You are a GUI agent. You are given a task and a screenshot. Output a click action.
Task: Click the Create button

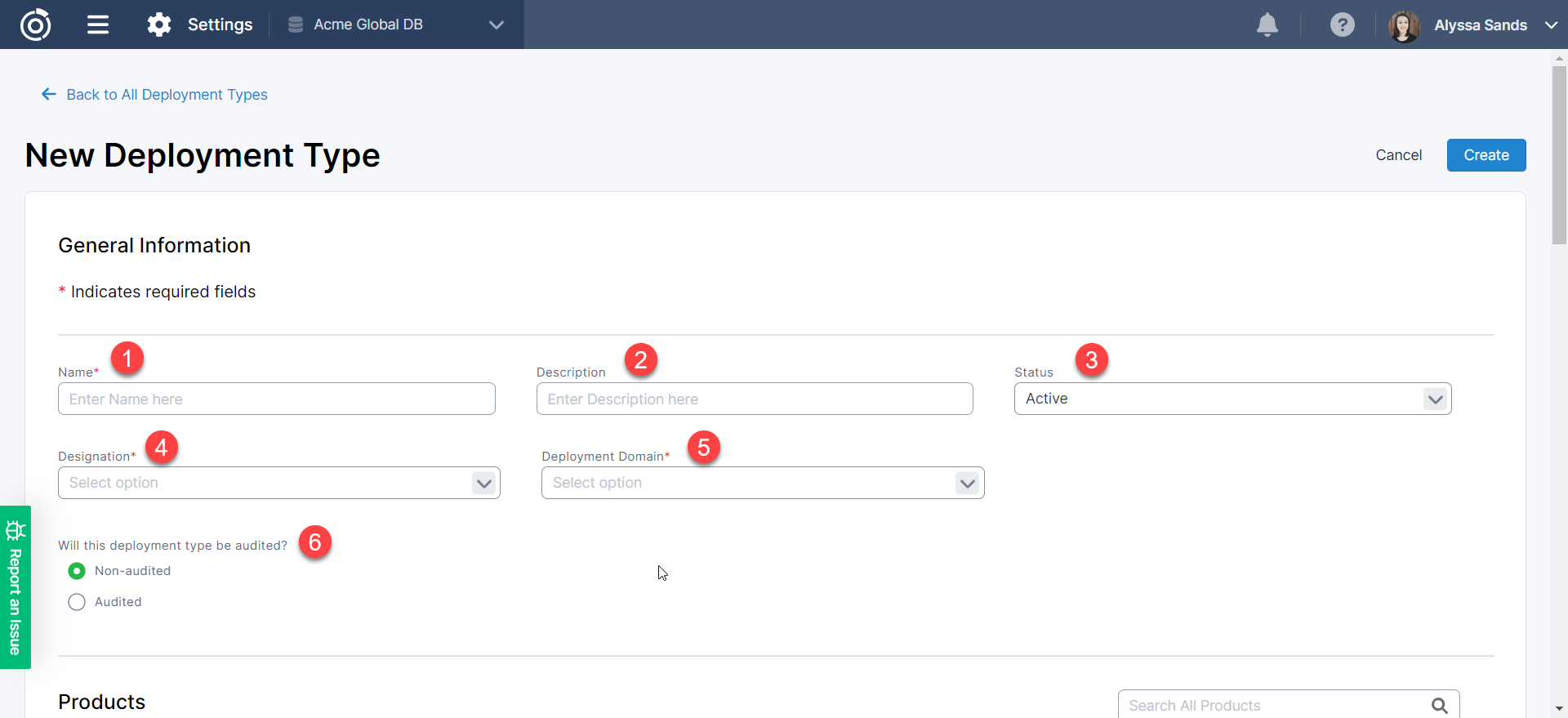click(x=1486, y=155)
